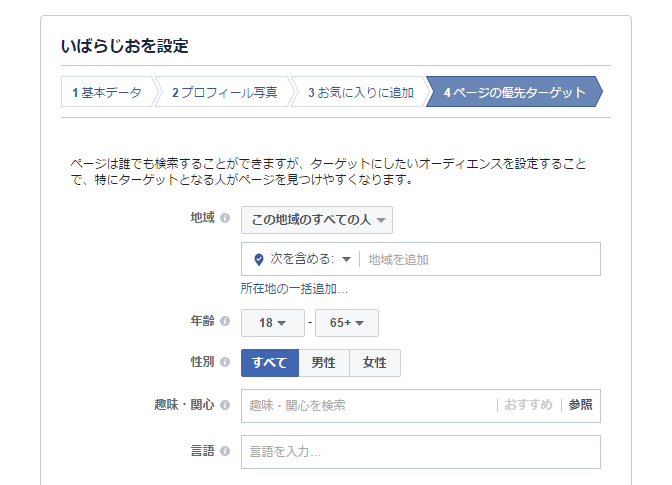The height and width of the screenshot is (485, 672).
Task: Open この地域のすべての人 dropdown
Action: 317,220
